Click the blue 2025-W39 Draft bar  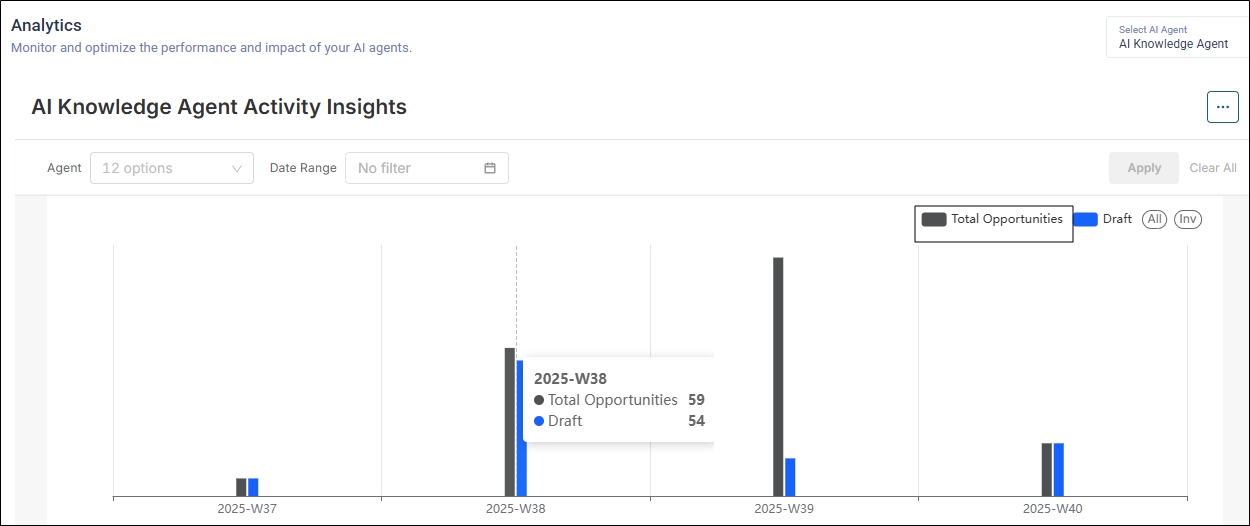pyautogui.click(x=790, y=477)
